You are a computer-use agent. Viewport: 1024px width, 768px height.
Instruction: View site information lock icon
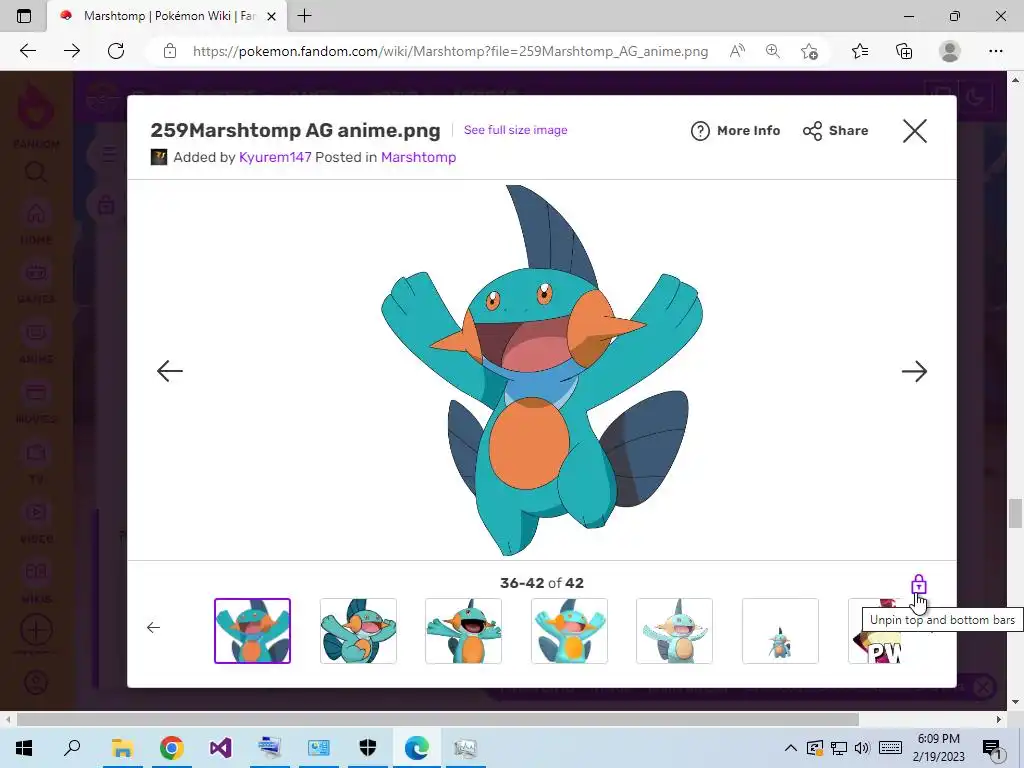(170, 51)
